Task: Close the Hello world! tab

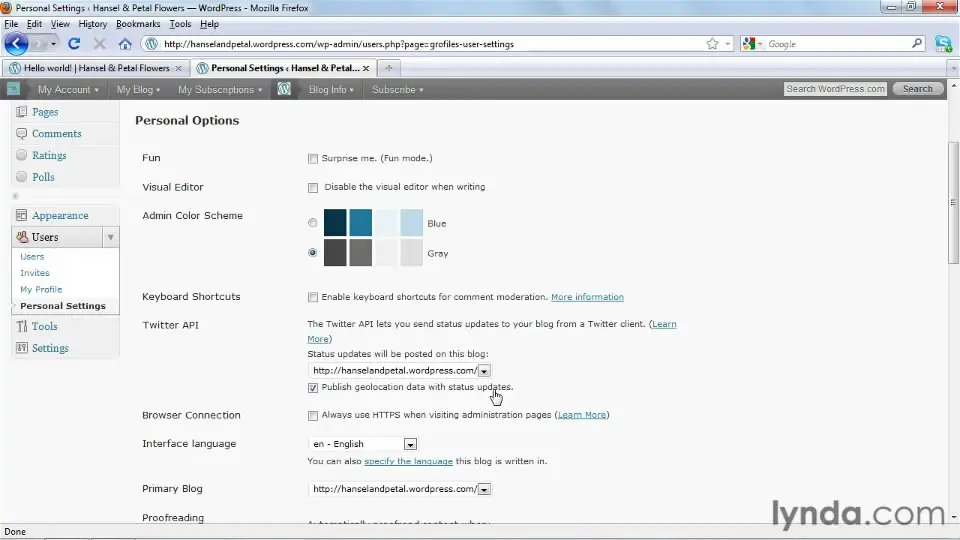Action: pyautogui.click(x=178, y=69)
